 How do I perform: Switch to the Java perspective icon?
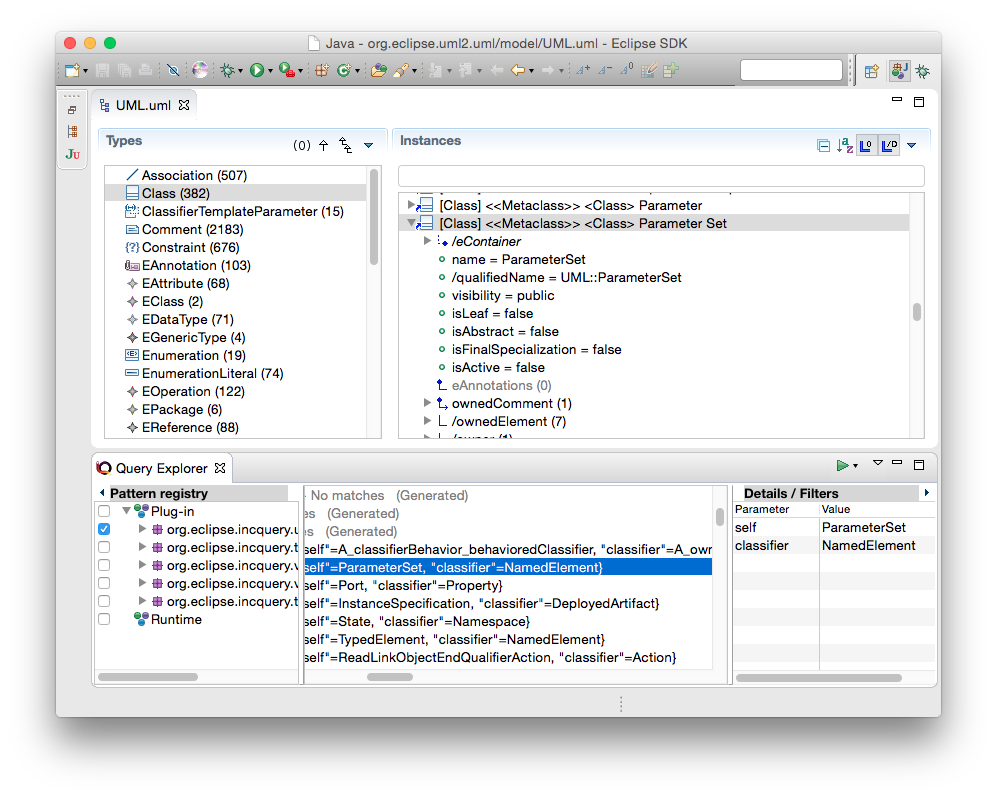point(899,71)
